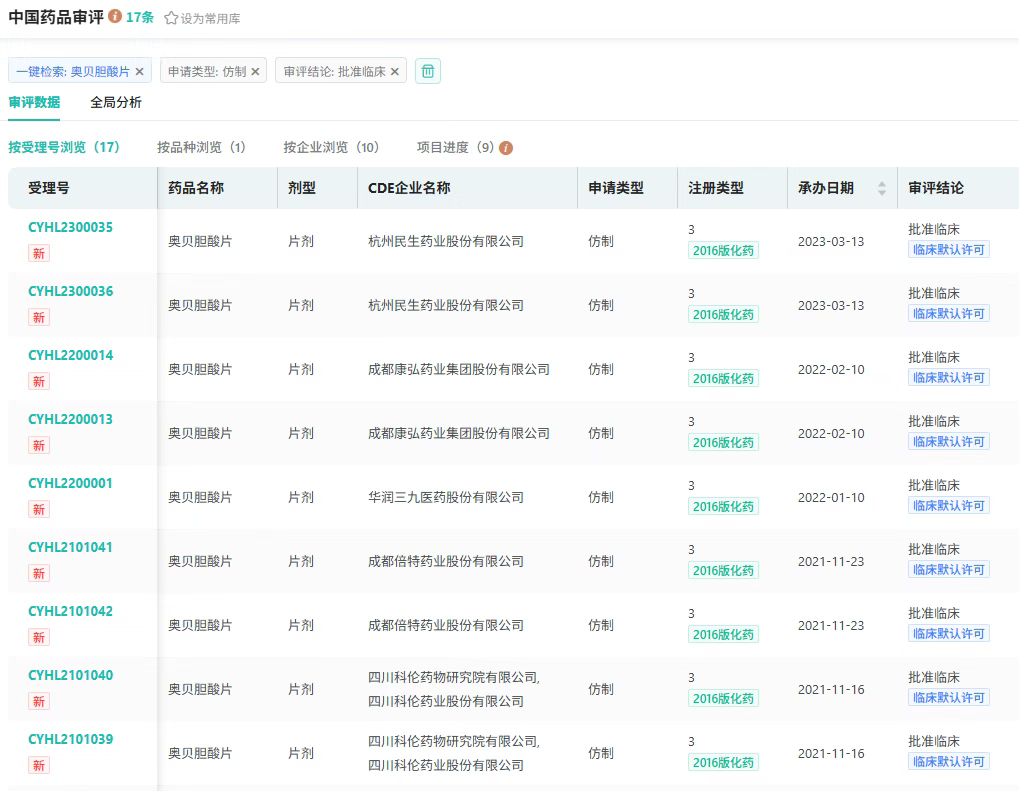1019x791 pixels.
Task: Click 2016版化药 tag in CYHL2200001 row
Action: click(723, 506)
